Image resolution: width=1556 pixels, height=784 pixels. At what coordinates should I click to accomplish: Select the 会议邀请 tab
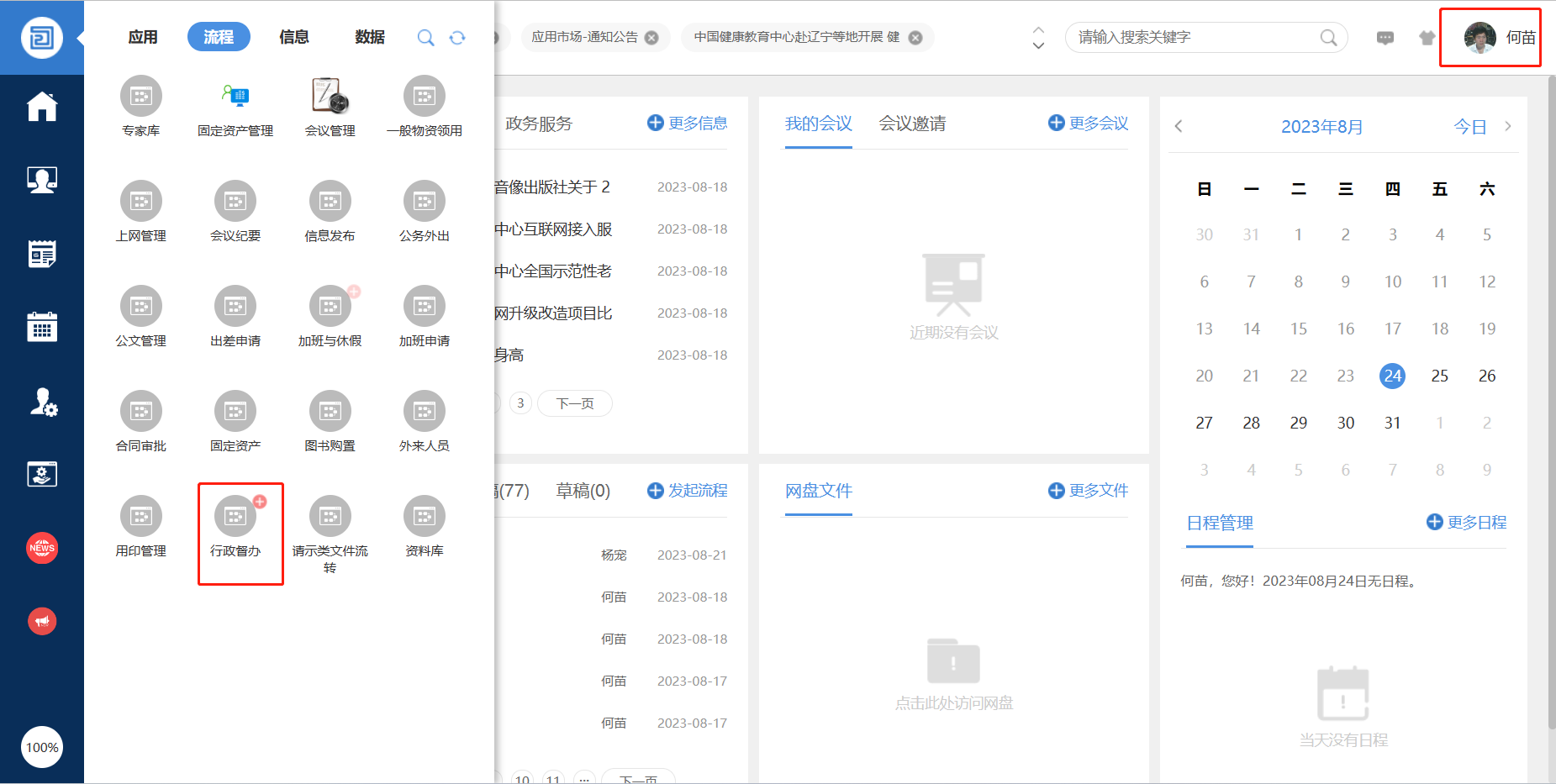tap(912, 124)
